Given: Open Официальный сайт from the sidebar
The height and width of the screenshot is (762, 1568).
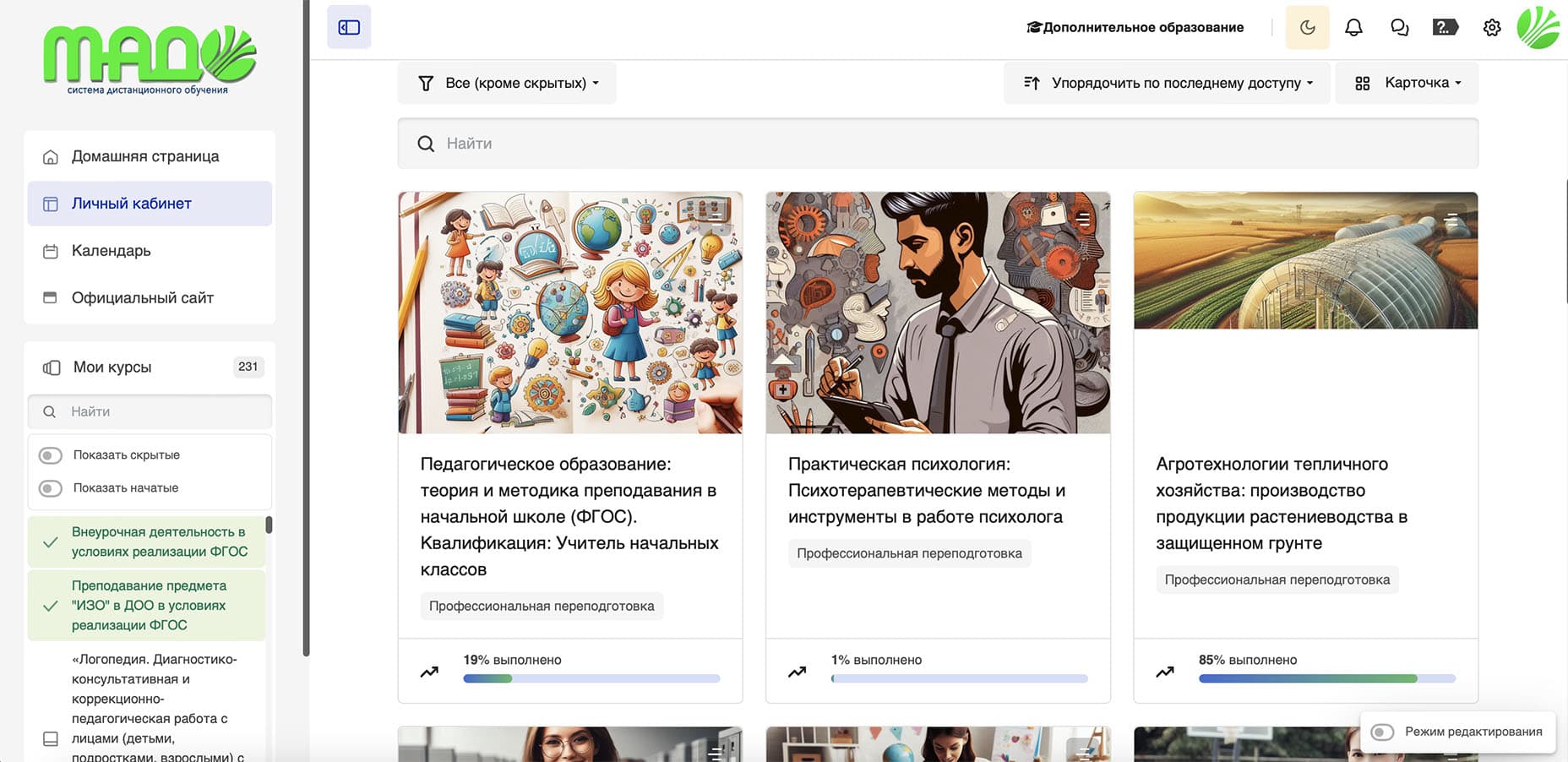Looking at the screenshot, I should [x=150, y=297].
